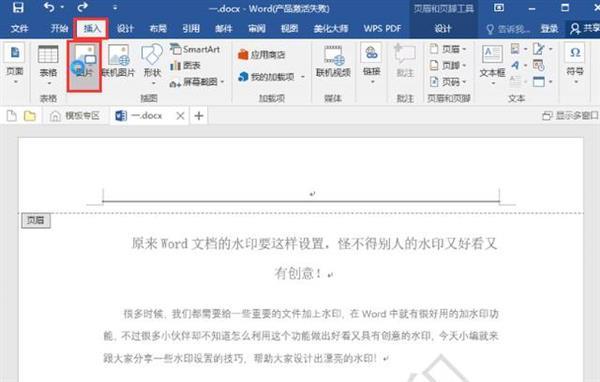This screenshot has width=600, height=382.
Task: Open the 审阅 (Review) tab
Action: click(x=257, y=28)
